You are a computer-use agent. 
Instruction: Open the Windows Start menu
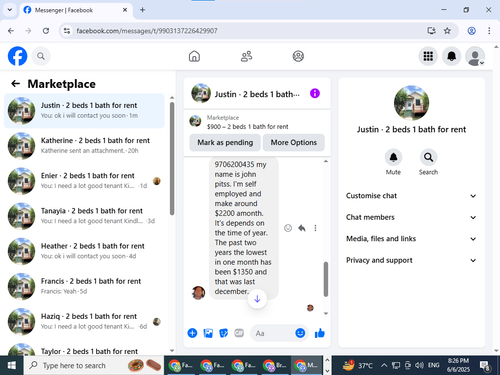pos(12,365)
